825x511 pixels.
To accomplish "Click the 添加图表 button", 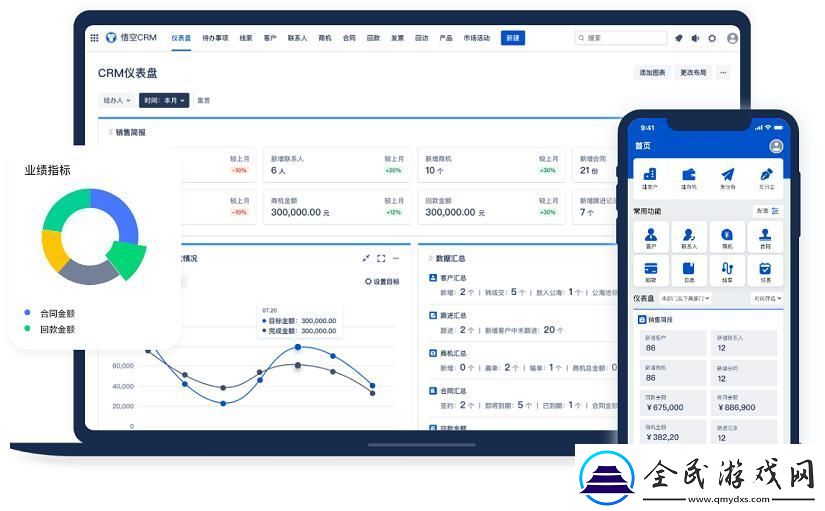I will (x=652, y=73).
